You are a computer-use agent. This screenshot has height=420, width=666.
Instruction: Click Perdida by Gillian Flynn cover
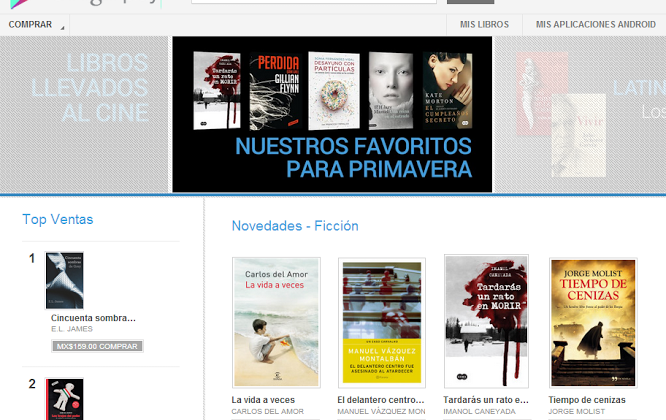pyautogui.click(x=275, y=91)
